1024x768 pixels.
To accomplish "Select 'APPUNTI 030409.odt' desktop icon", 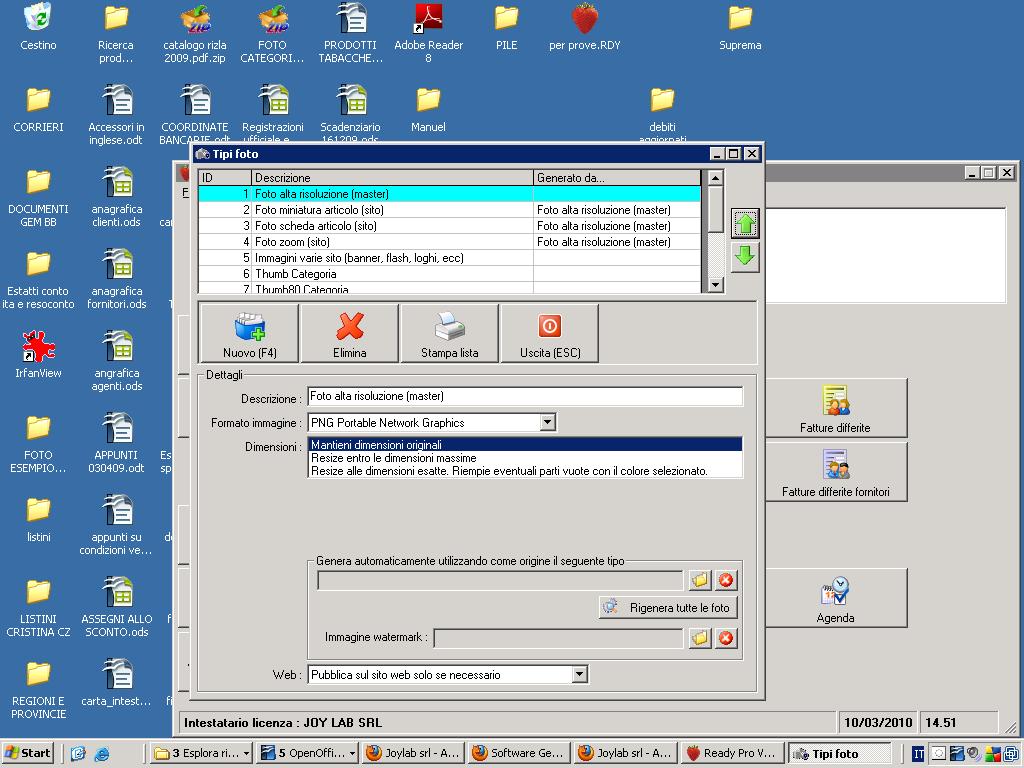I will point(116,443).
